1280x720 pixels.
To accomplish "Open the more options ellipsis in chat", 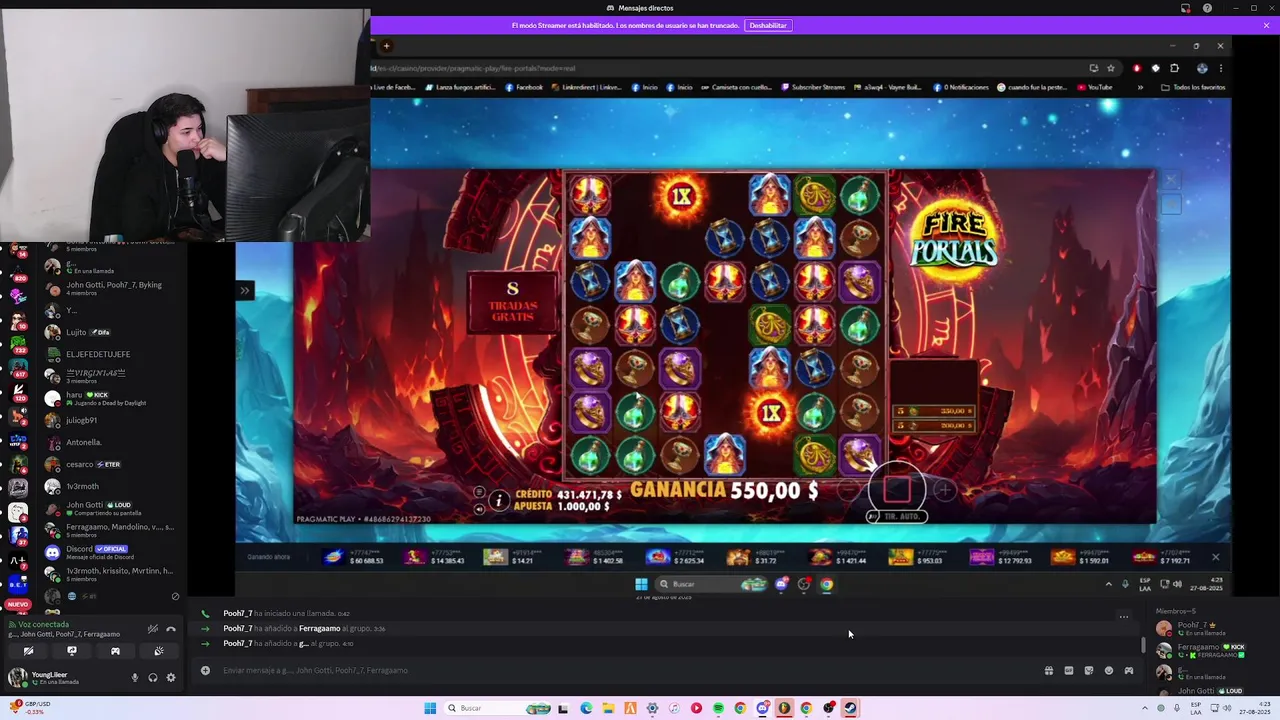I will tap(1124, 616).
